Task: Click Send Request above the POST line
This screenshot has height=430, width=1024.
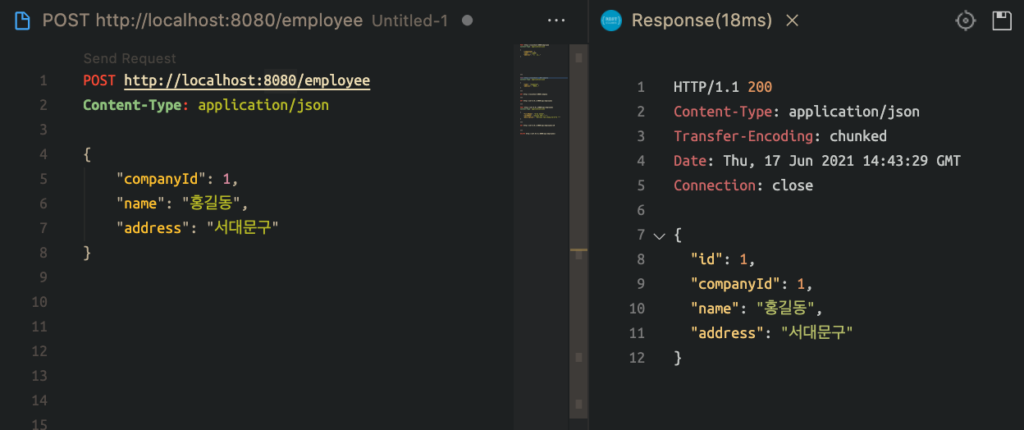Action: coord(129,59)
